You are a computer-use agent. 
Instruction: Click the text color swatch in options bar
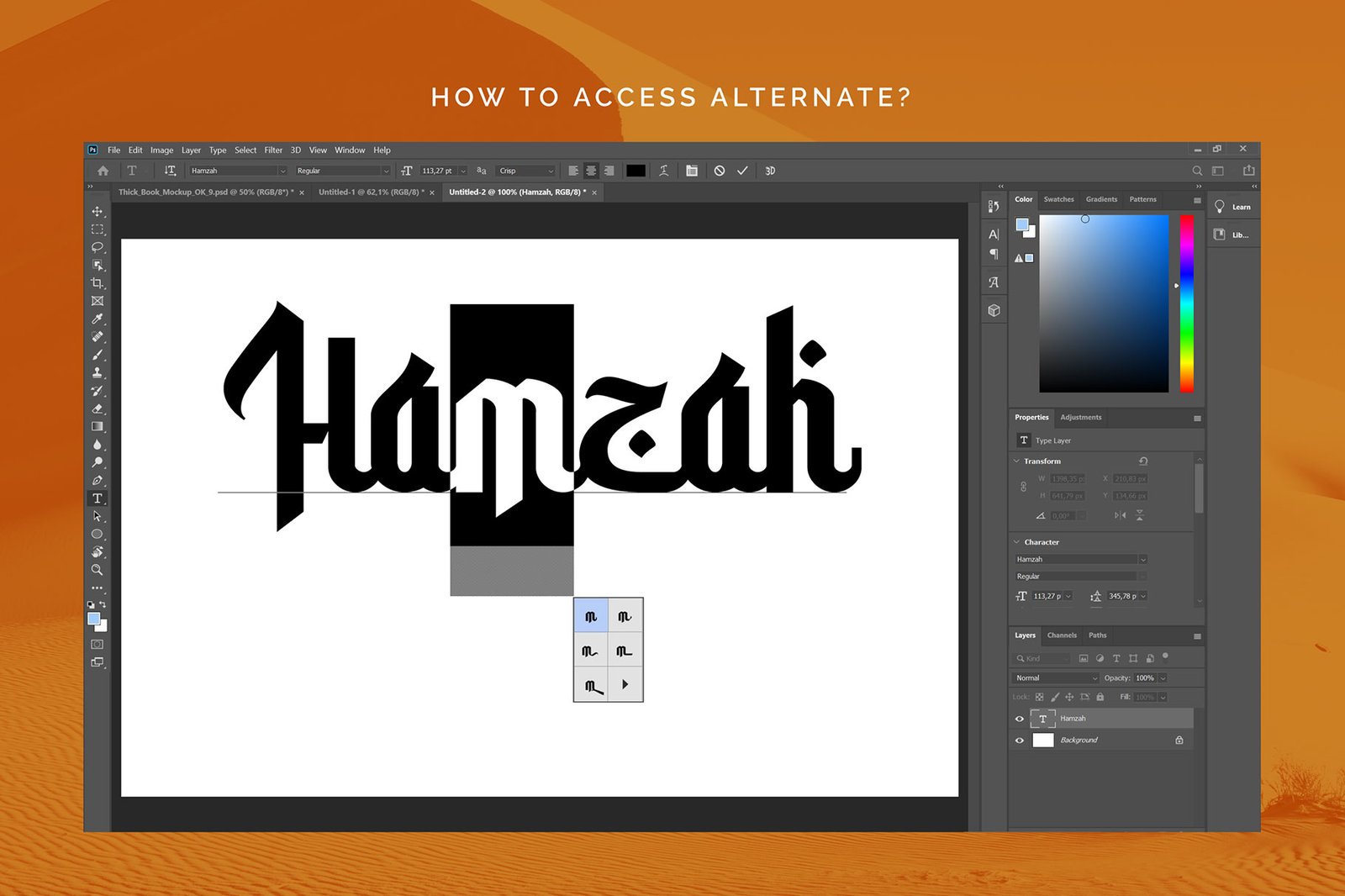click(x=636, y=171)
